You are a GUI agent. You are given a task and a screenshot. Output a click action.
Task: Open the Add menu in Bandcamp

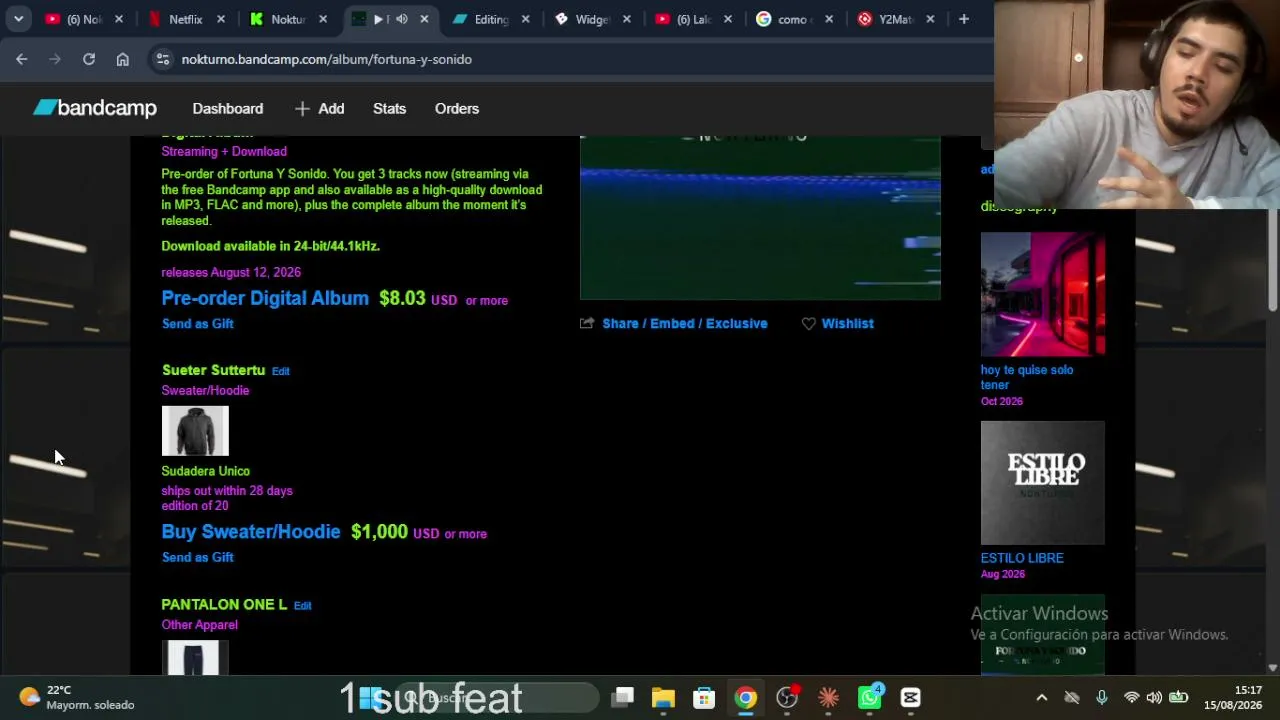click(319, 108)
